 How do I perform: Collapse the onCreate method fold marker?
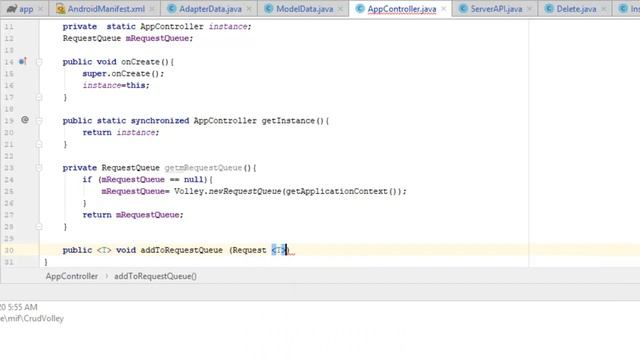point(39,62)
